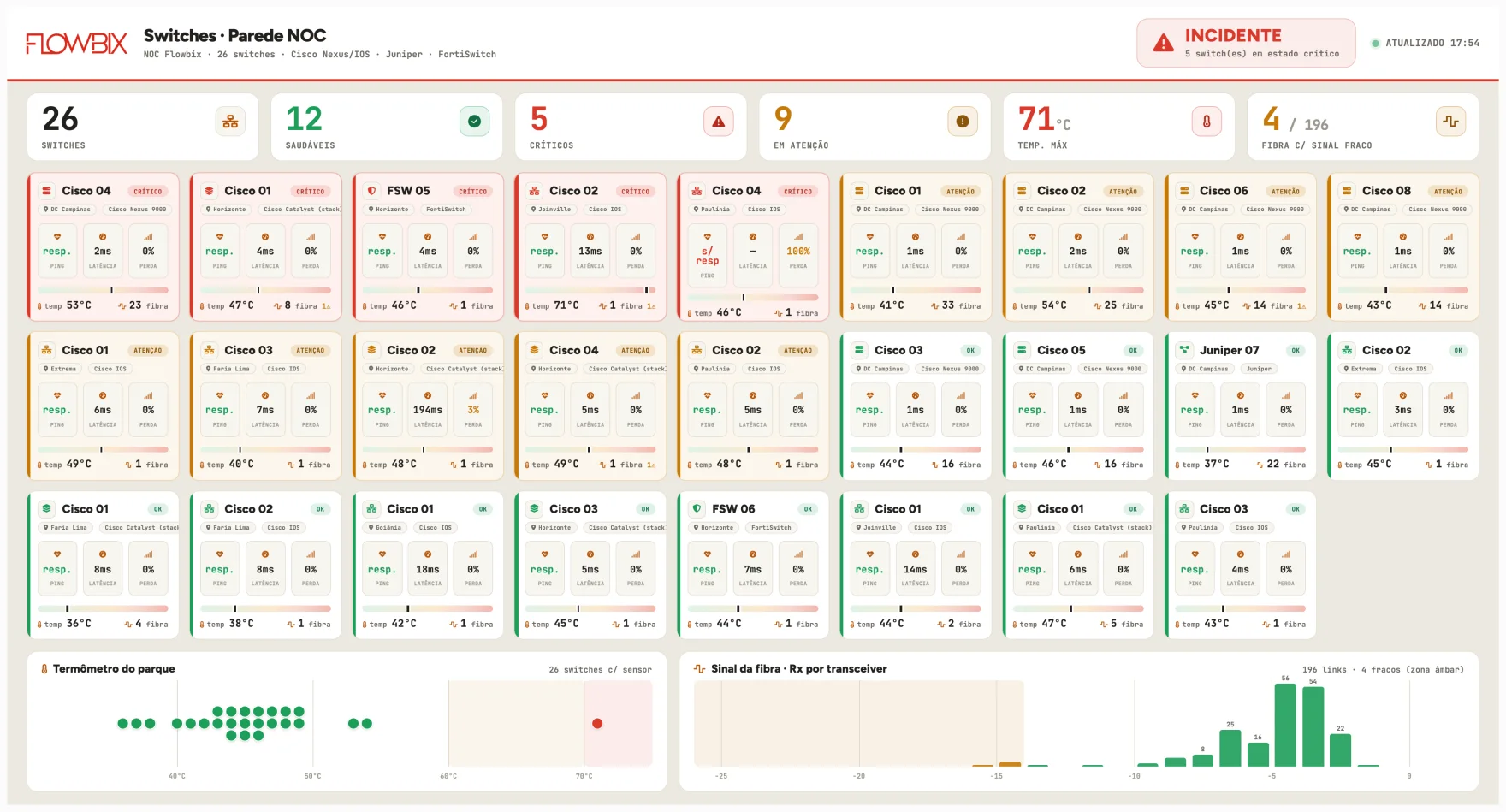Click the 'FIBRA C/ SINAL FRACO' tile label
Screen dimensions: 1506x812
1316,145
